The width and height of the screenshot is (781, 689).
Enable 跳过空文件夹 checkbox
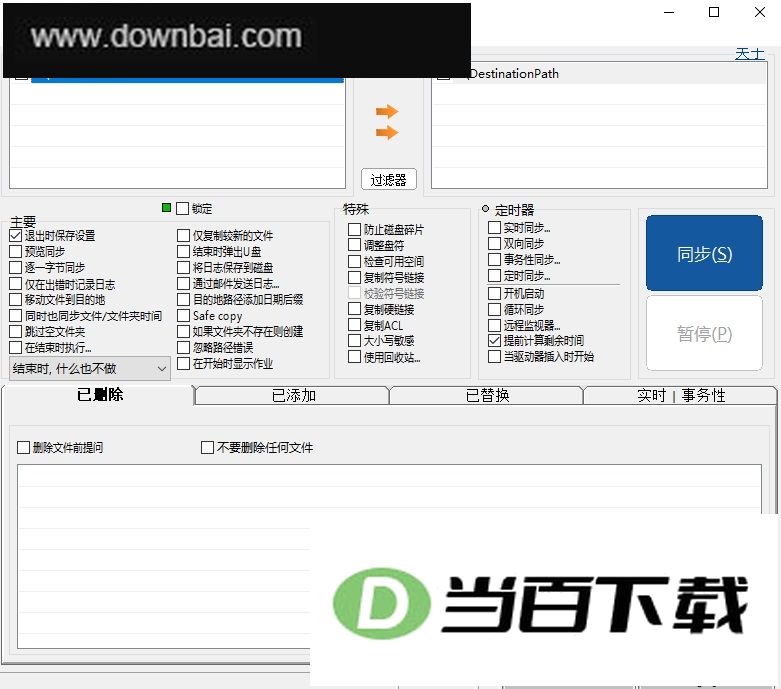tap(16, 331)
